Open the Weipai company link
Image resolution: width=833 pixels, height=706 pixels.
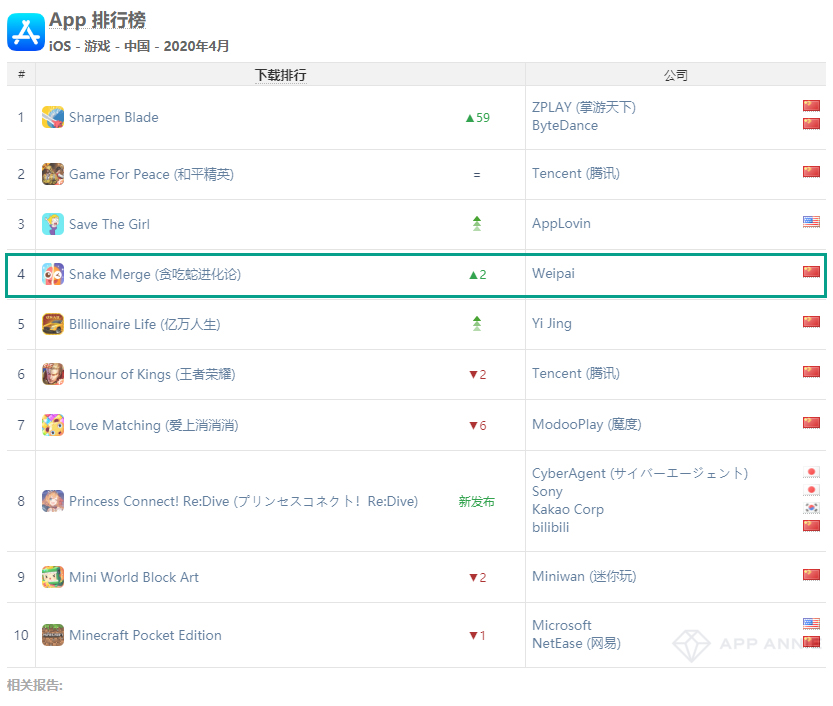click(553, 273)
